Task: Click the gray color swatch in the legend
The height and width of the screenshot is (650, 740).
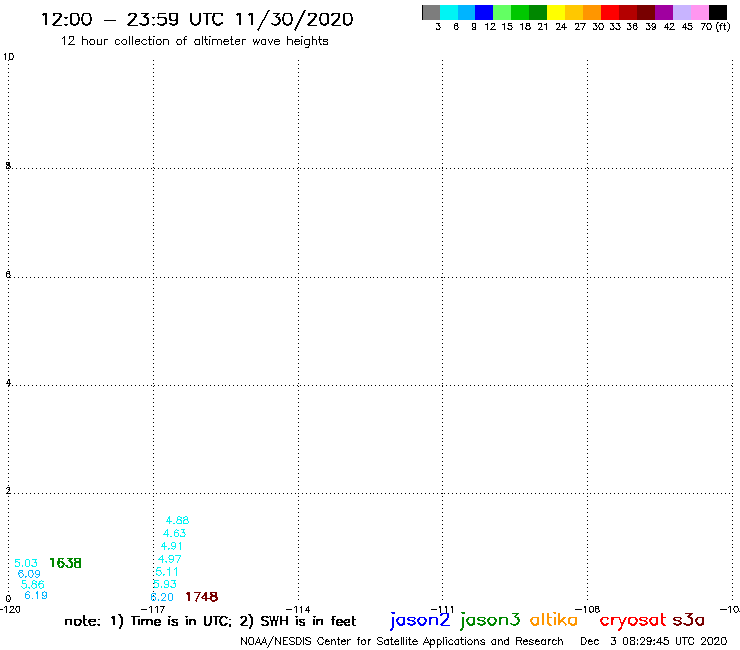Action: coord(431,13)
